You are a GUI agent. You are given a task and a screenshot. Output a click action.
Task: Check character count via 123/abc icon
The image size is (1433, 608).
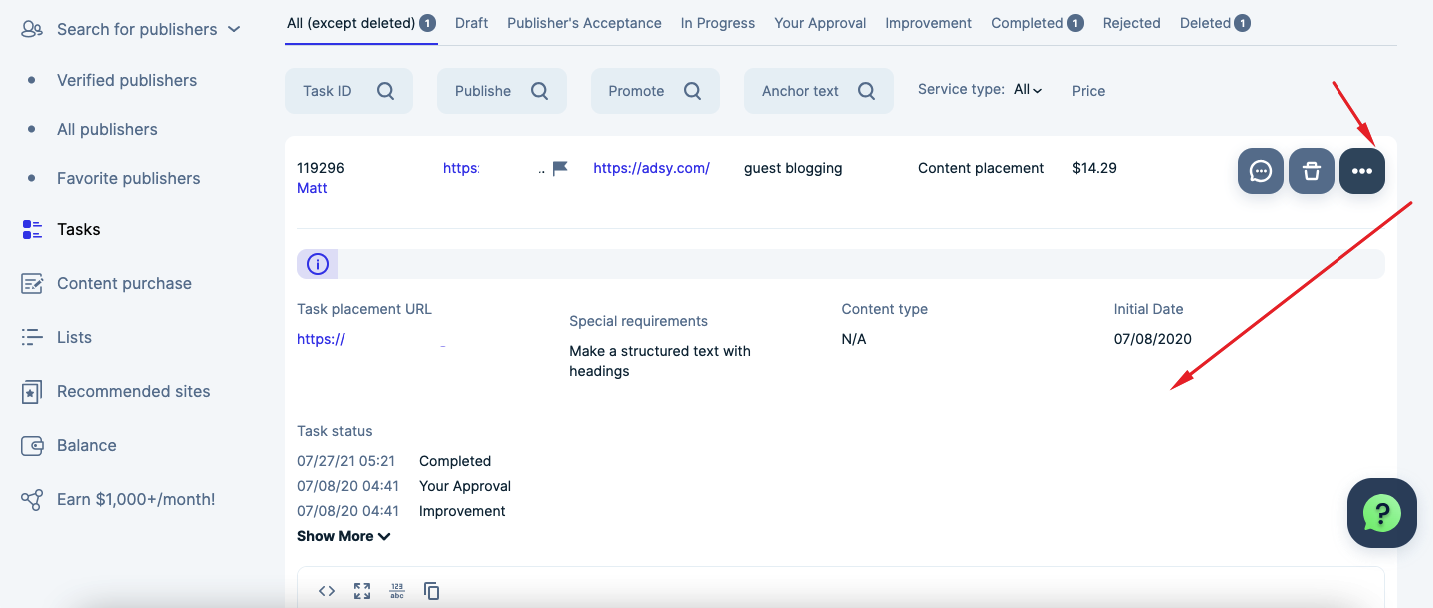pyautogui.click(x=396, y=590)
